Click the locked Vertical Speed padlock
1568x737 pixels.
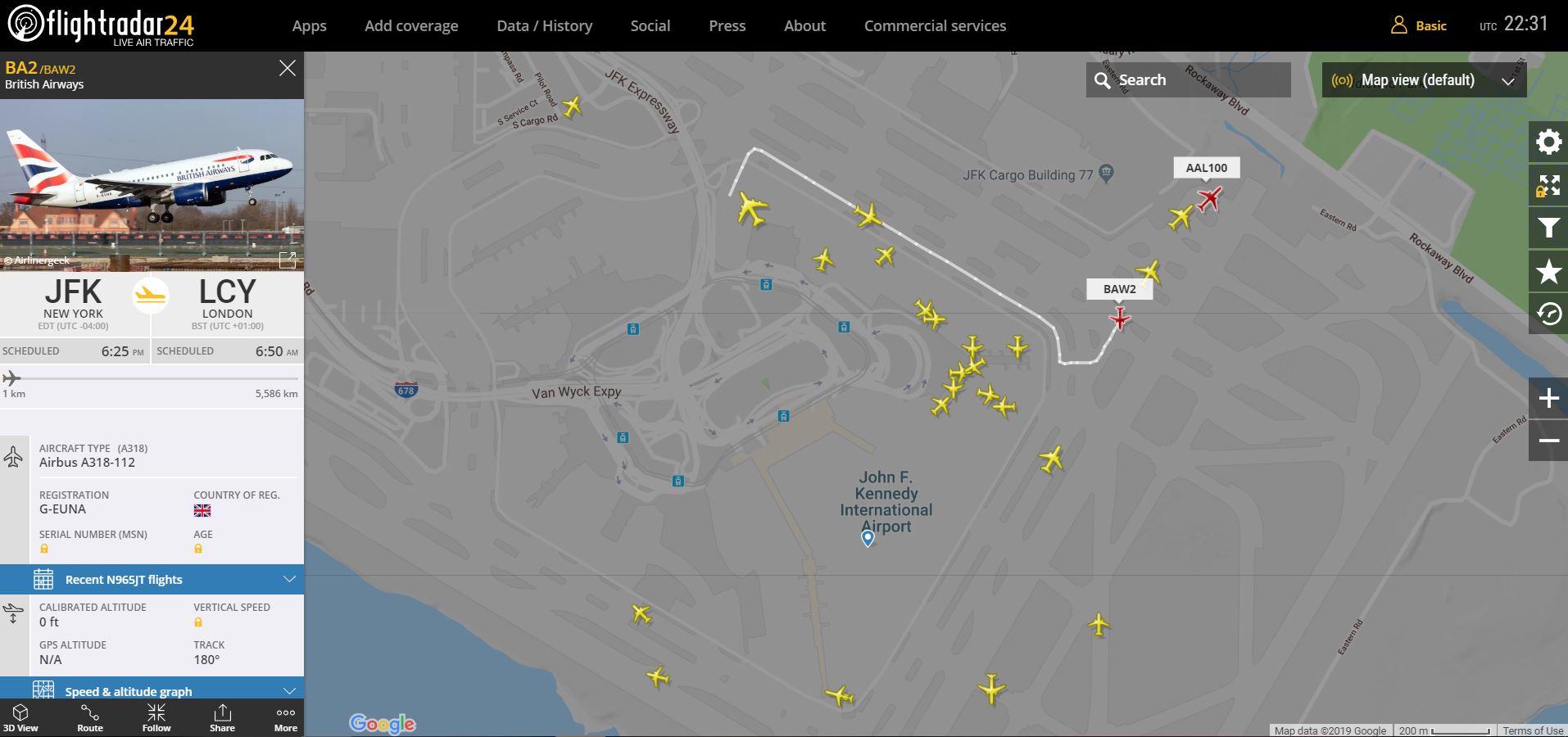point(198,622)
